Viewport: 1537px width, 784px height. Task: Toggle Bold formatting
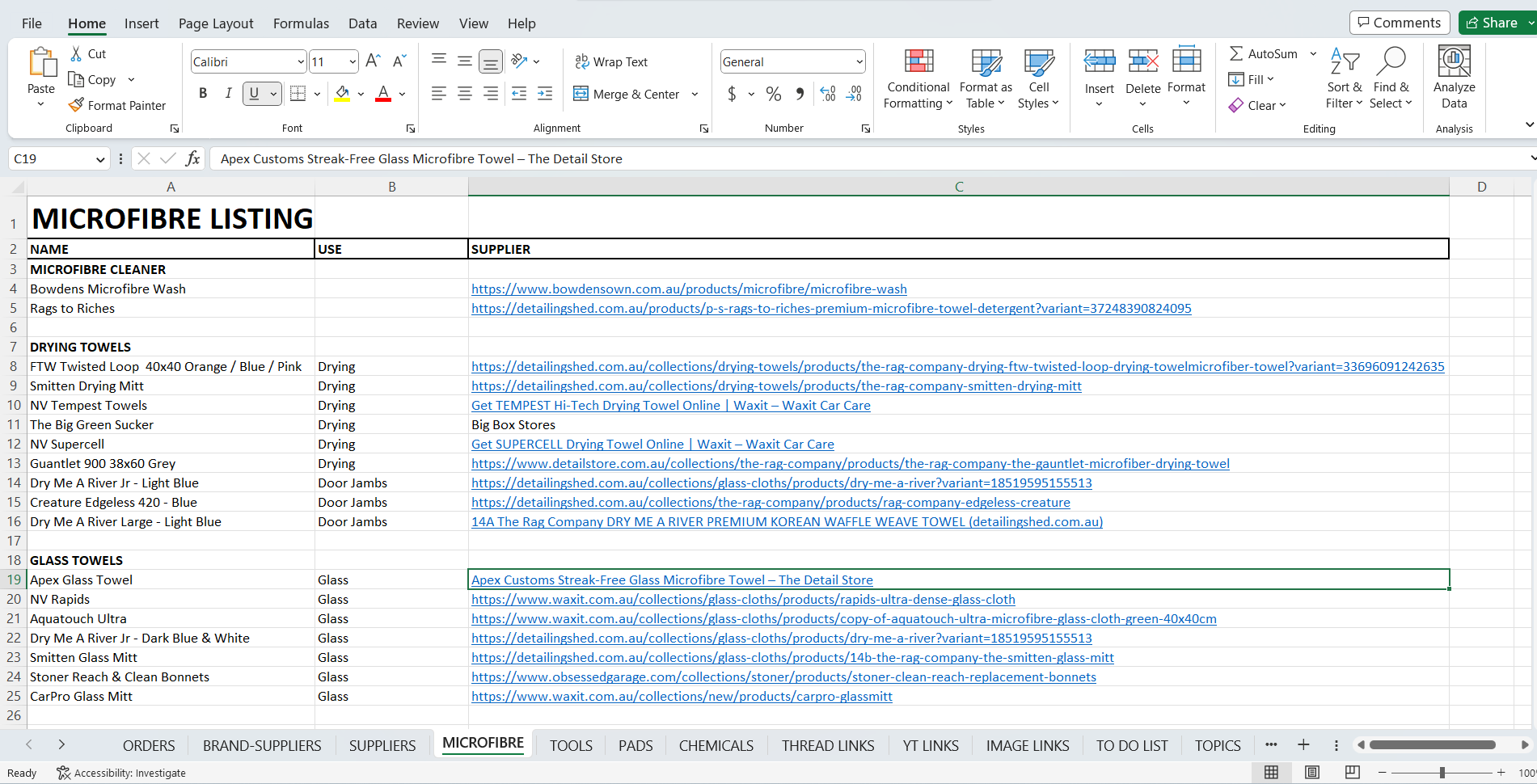click(x=203, y=94)
